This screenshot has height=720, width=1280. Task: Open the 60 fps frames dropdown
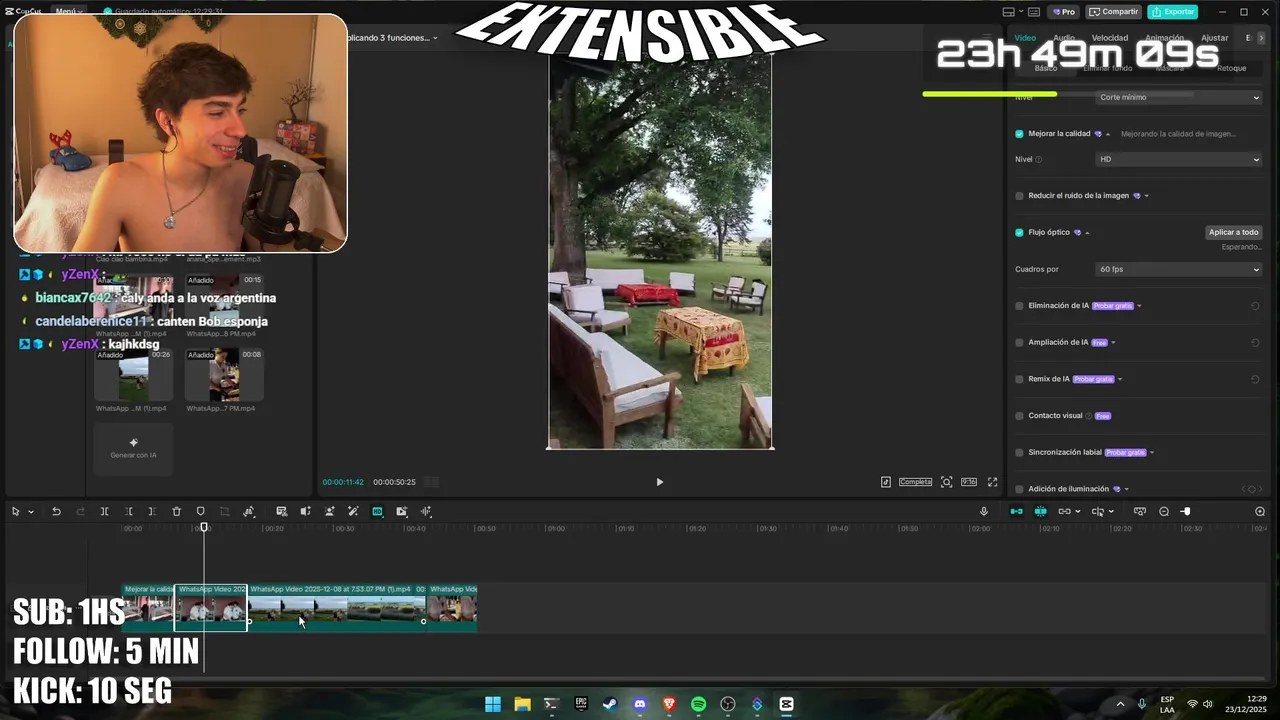coord(1179,269)
